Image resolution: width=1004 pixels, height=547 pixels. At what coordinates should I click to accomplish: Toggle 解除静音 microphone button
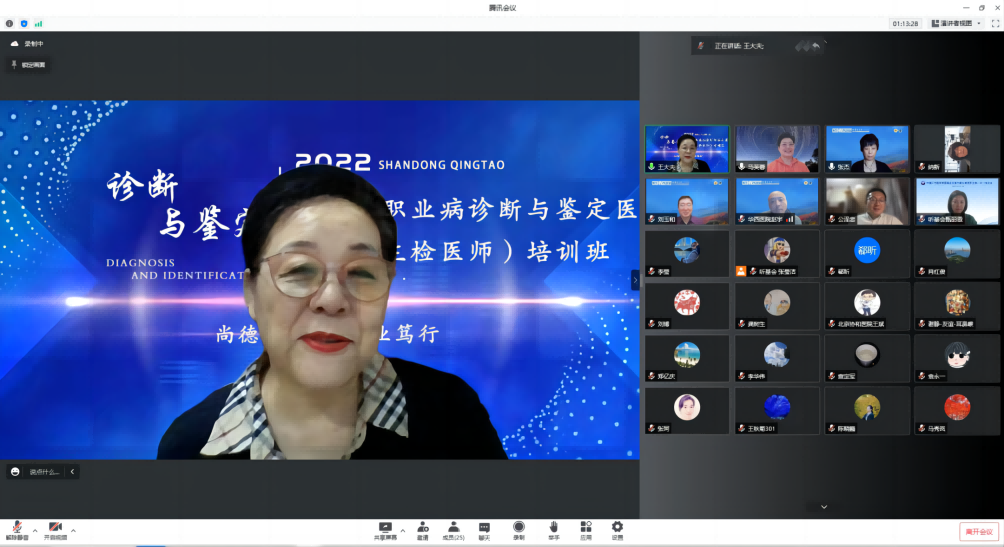17,529
